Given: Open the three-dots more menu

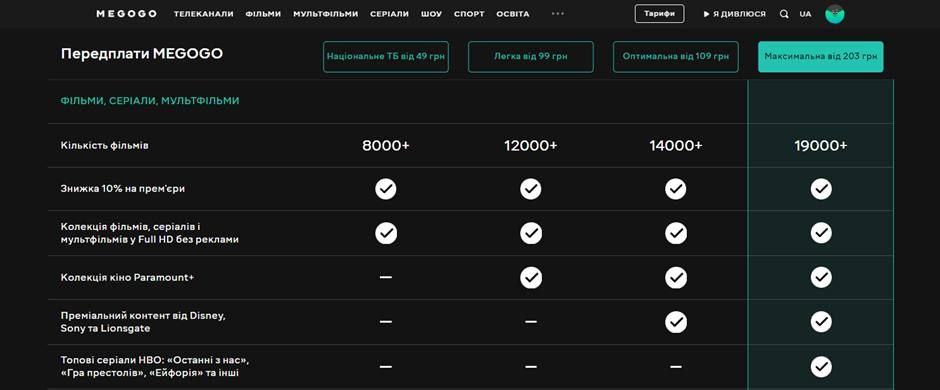Looking at the screenshot, I should 558,14.
